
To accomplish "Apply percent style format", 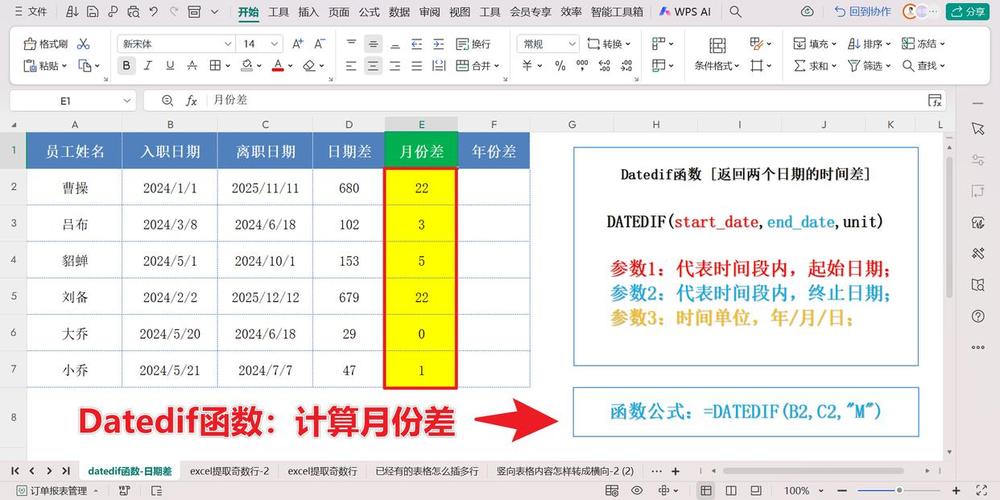I will [x=560, y=65].
